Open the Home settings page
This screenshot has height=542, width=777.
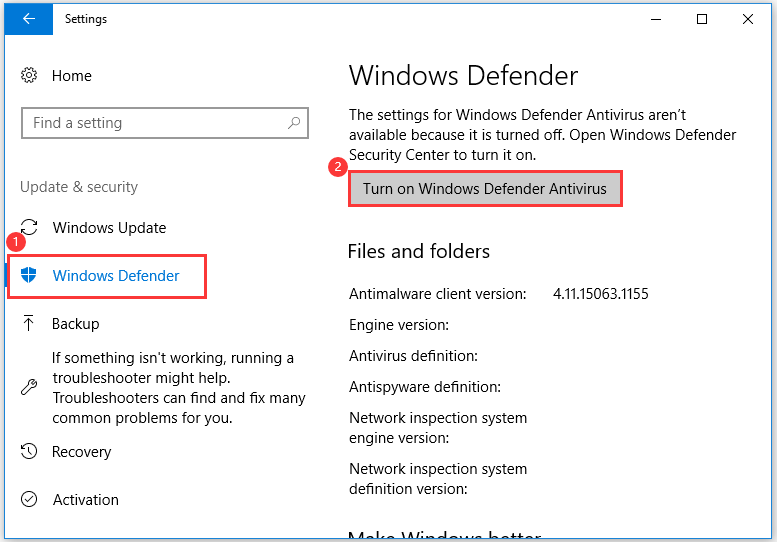click(71, 76)
